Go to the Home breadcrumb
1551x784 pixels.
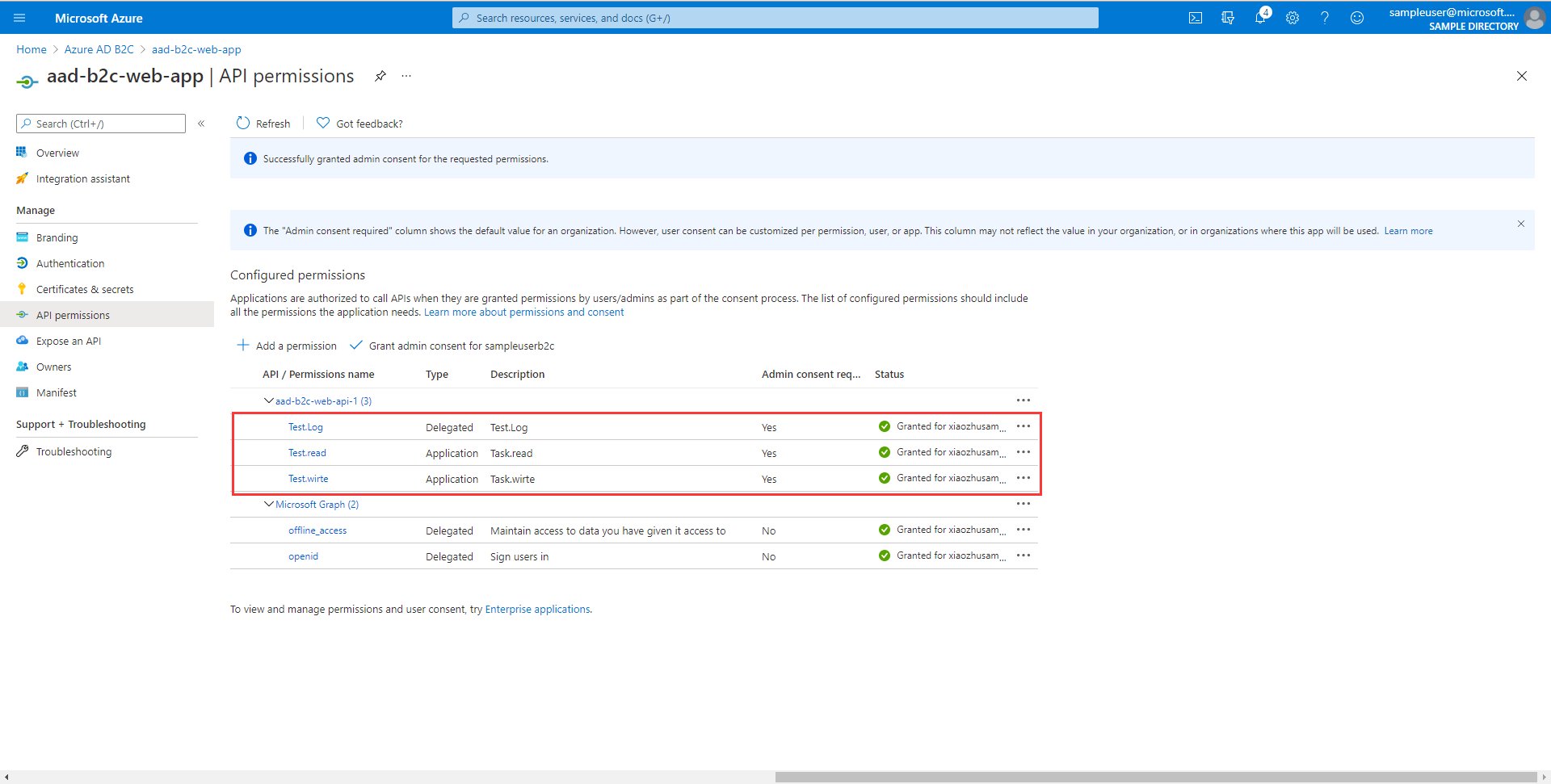click(32, 49)
